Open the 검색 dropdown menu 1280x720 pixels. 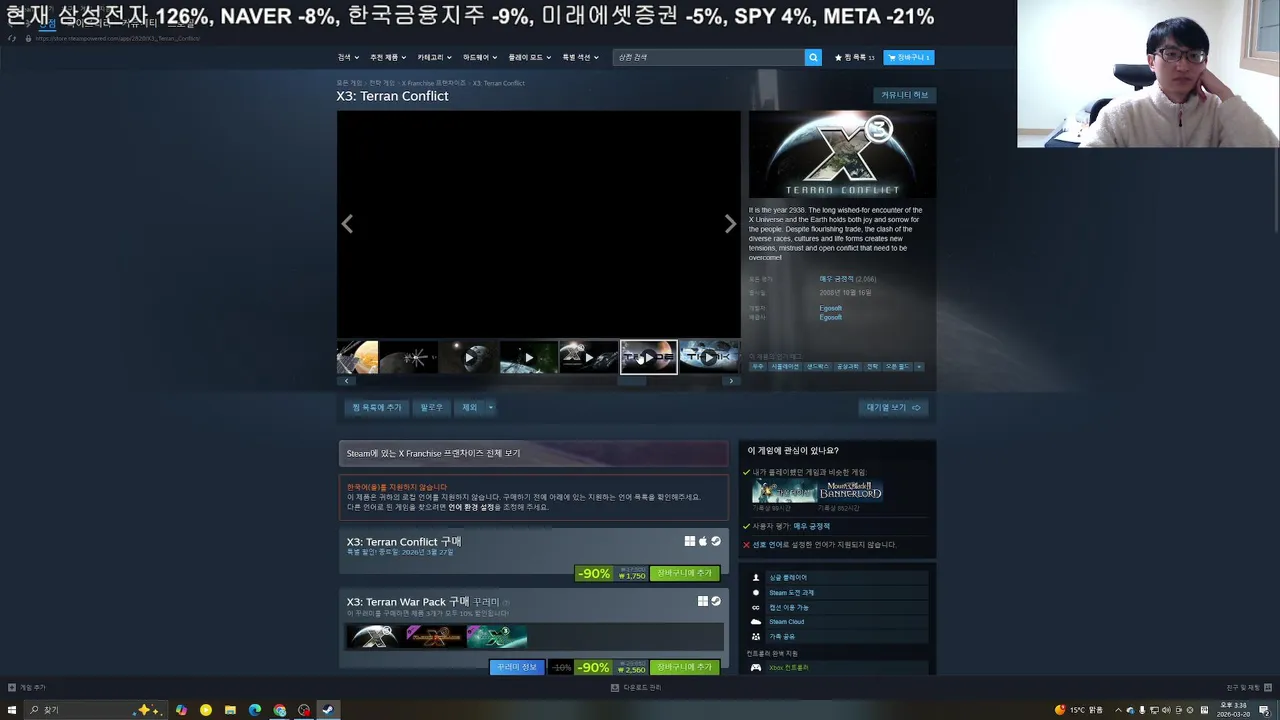tap(348, 58)
